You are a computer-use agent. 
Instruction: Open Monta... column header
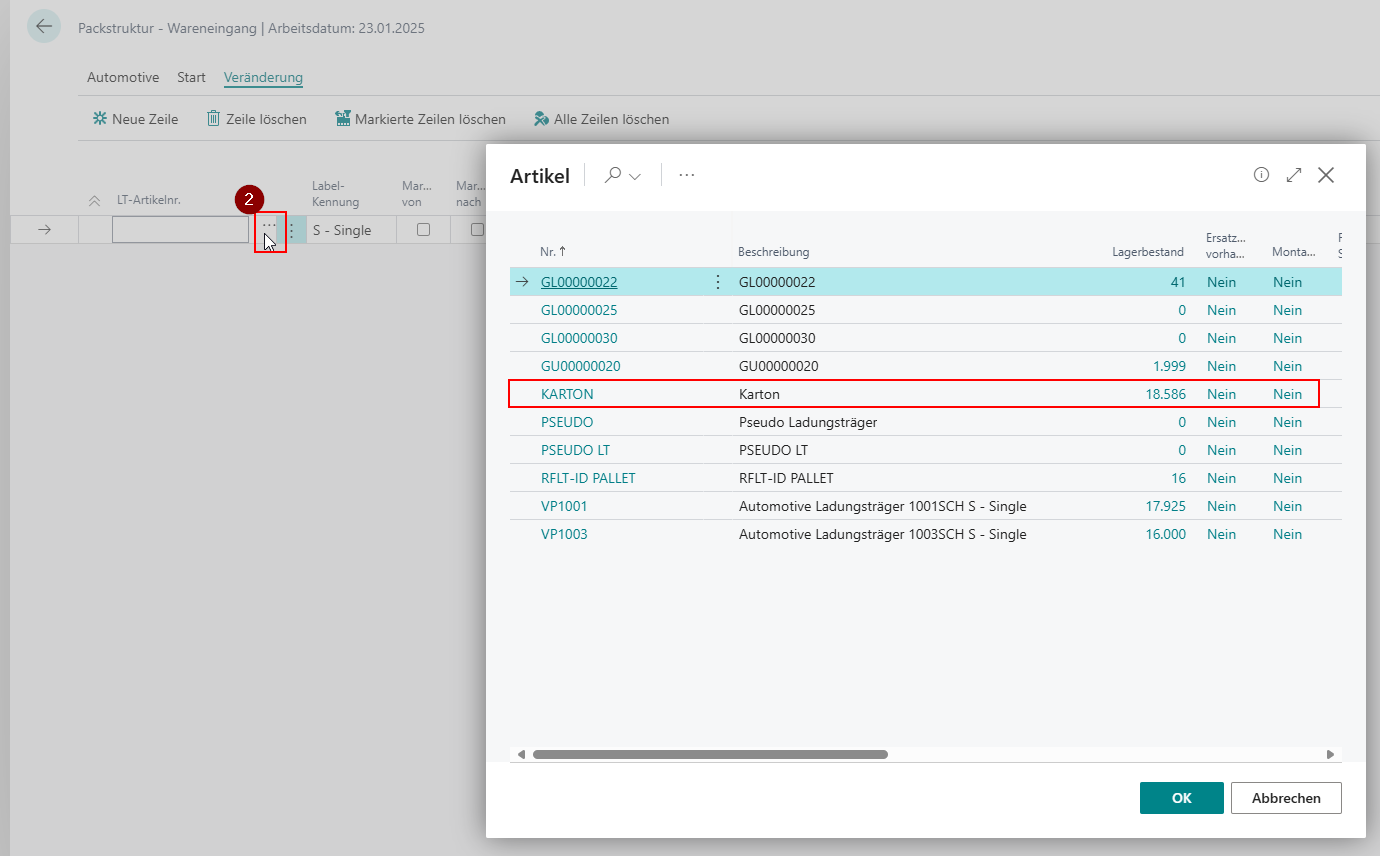coord(1294,252)
